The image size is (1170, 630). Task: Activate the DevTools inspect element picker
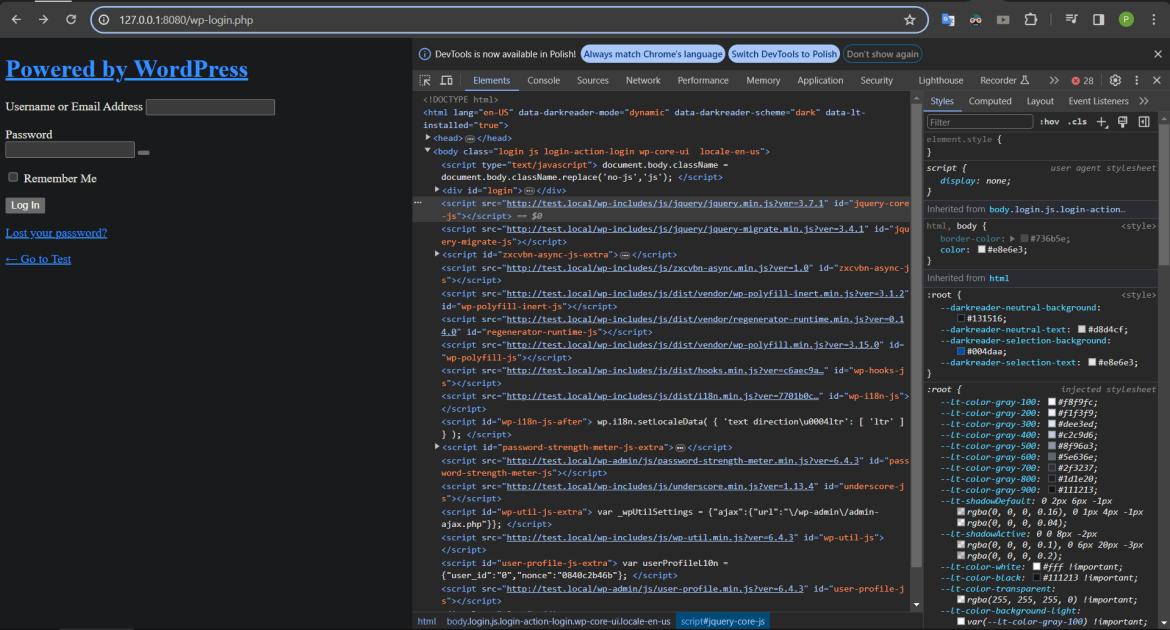coord(425,80)
